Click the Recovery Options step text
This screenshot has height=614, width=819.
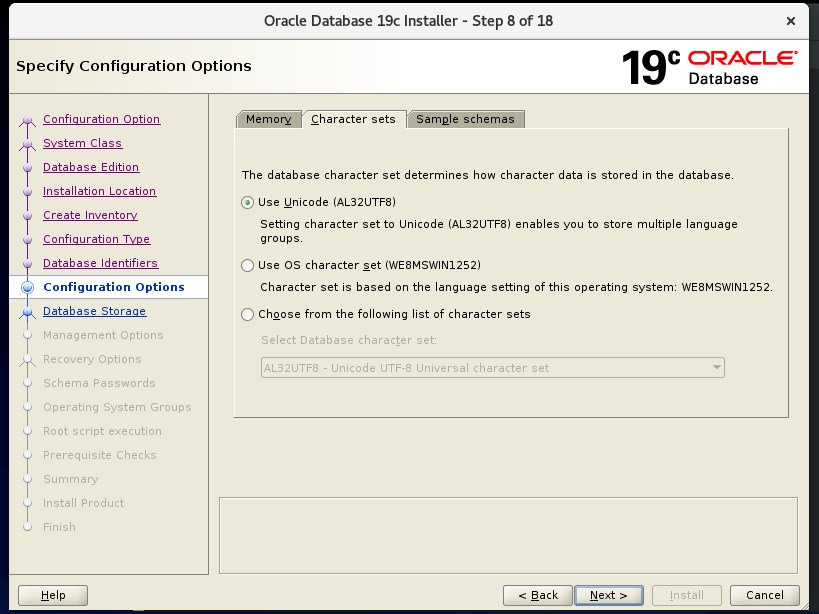coord(92,359)
